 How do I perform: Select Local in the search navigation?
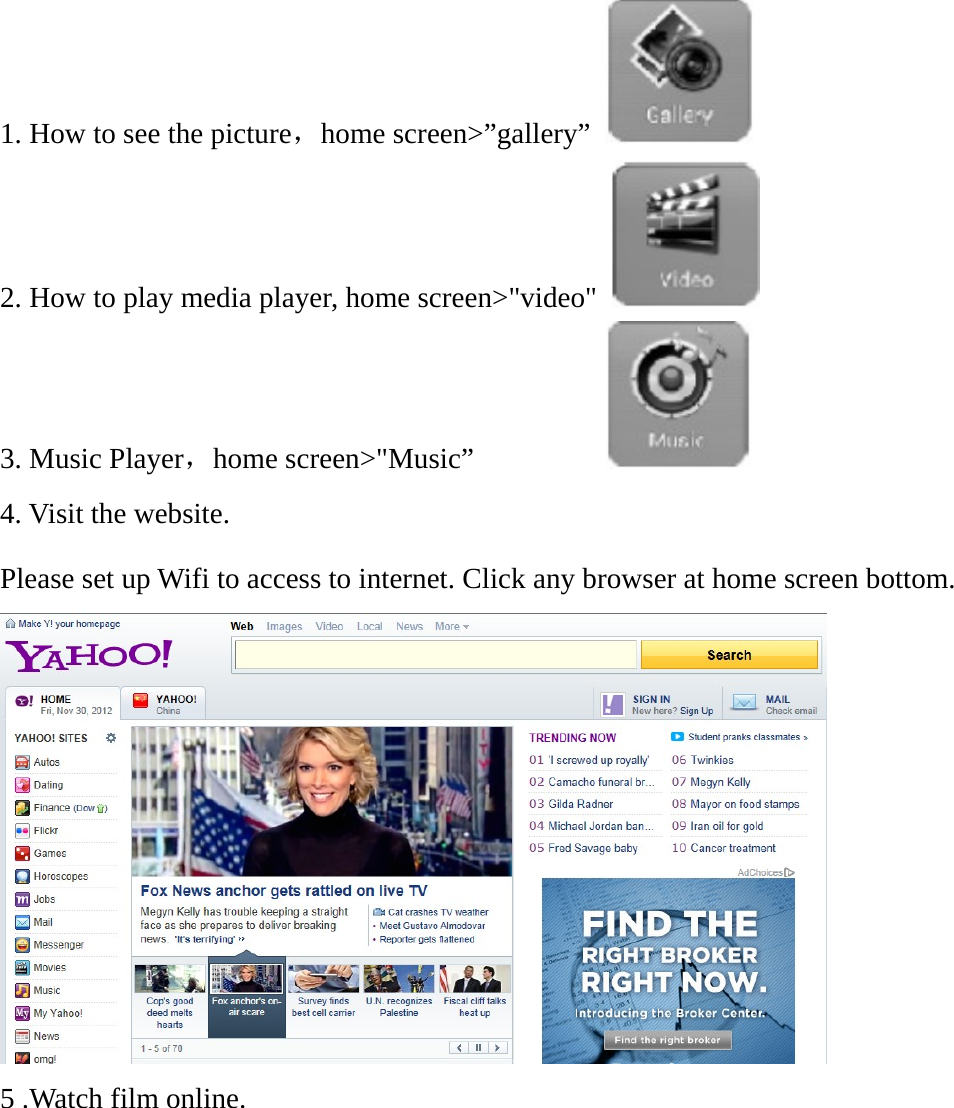(370, 626)
